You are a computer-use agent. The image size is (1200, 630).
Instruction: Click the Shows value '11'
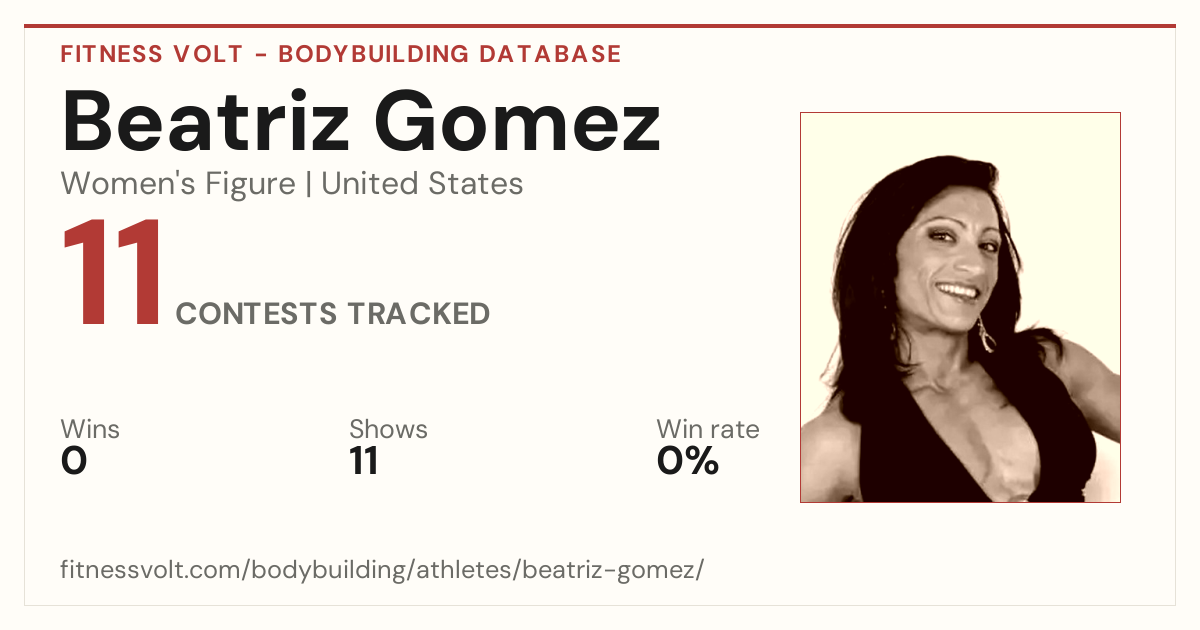pos(364,462)
